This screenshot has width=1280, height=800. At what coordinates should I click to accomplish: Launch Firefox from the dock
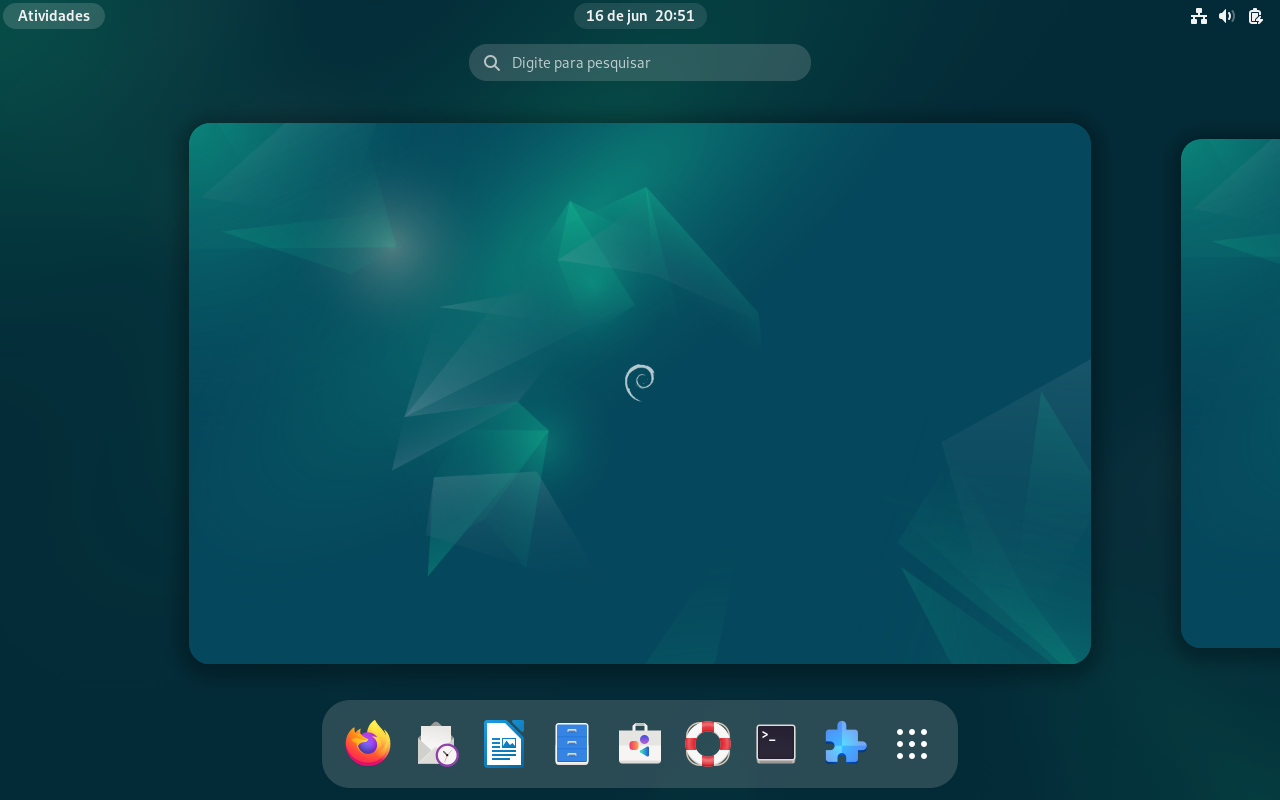[368, 744]
